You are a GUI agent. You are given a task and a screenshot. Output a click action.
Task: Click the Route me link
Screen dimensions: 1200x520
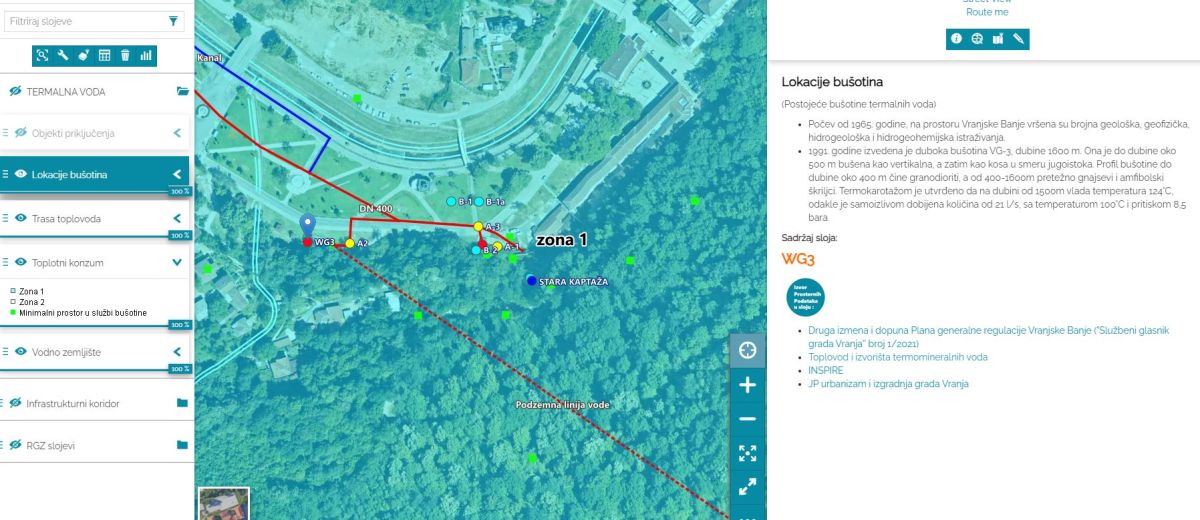(x=987, y=12)
